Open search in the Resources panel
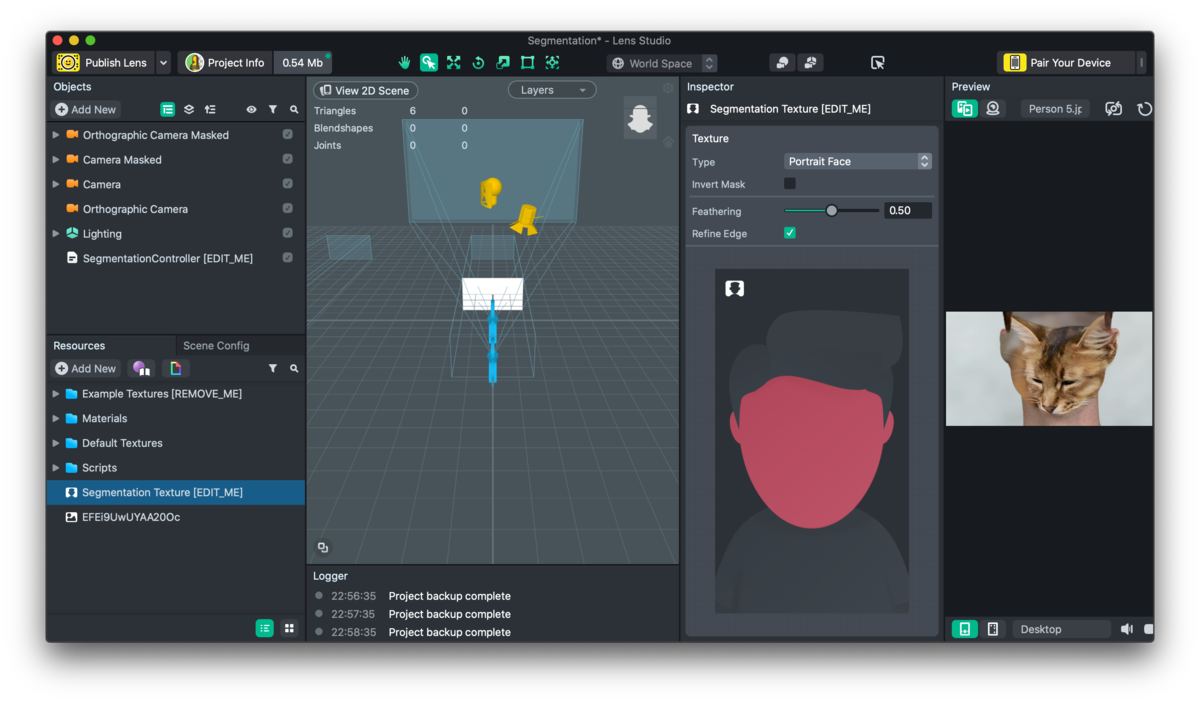The height and width of the screenshot is (703, 1200). pyautogui.click(x=294, y=369)
